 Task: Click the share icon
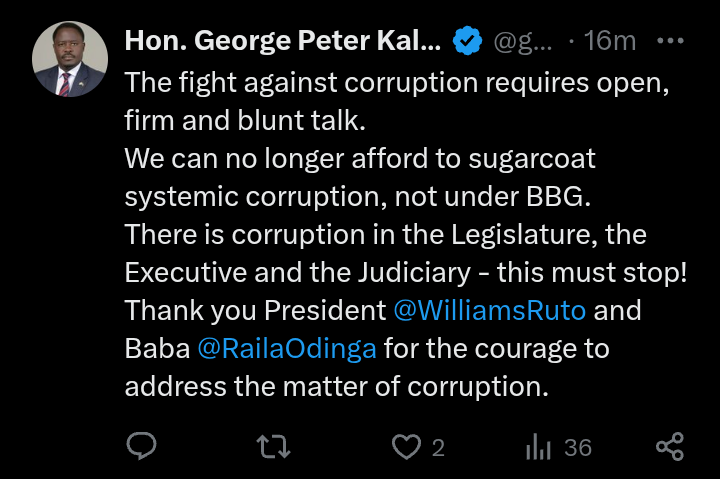[669, 447]
